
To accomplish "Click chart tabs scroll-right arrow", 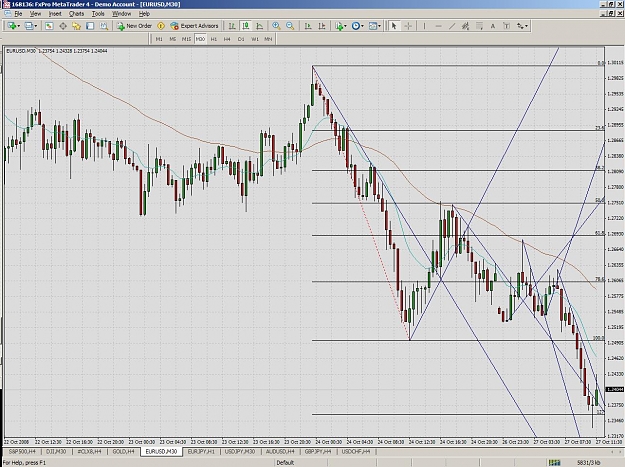I will pos(619,451).
